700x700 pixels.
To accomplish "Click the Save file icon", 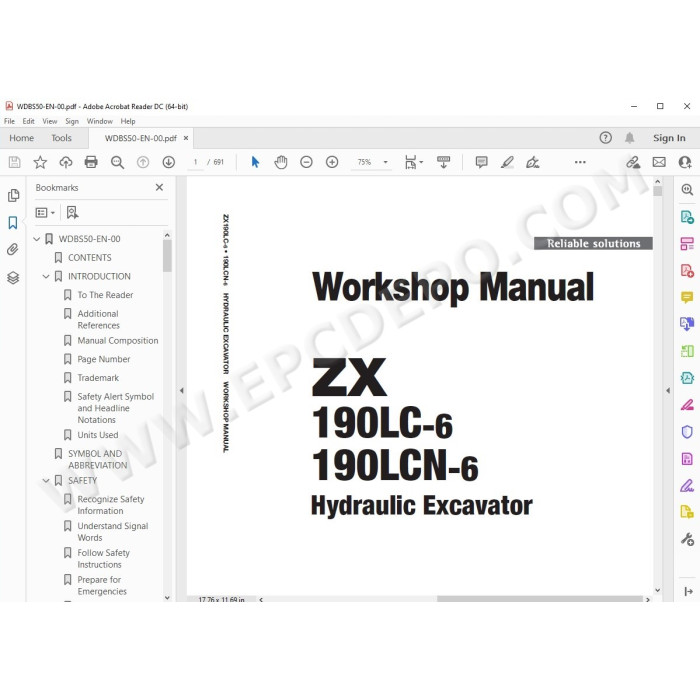I will 14,162.
